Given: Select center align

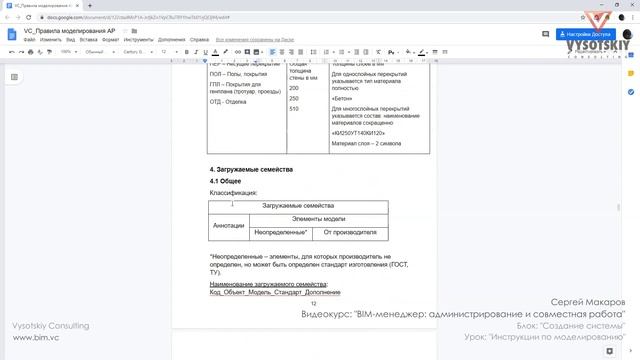Looking at the screenshot, I should pyautogui.click(x=282, y=52).
